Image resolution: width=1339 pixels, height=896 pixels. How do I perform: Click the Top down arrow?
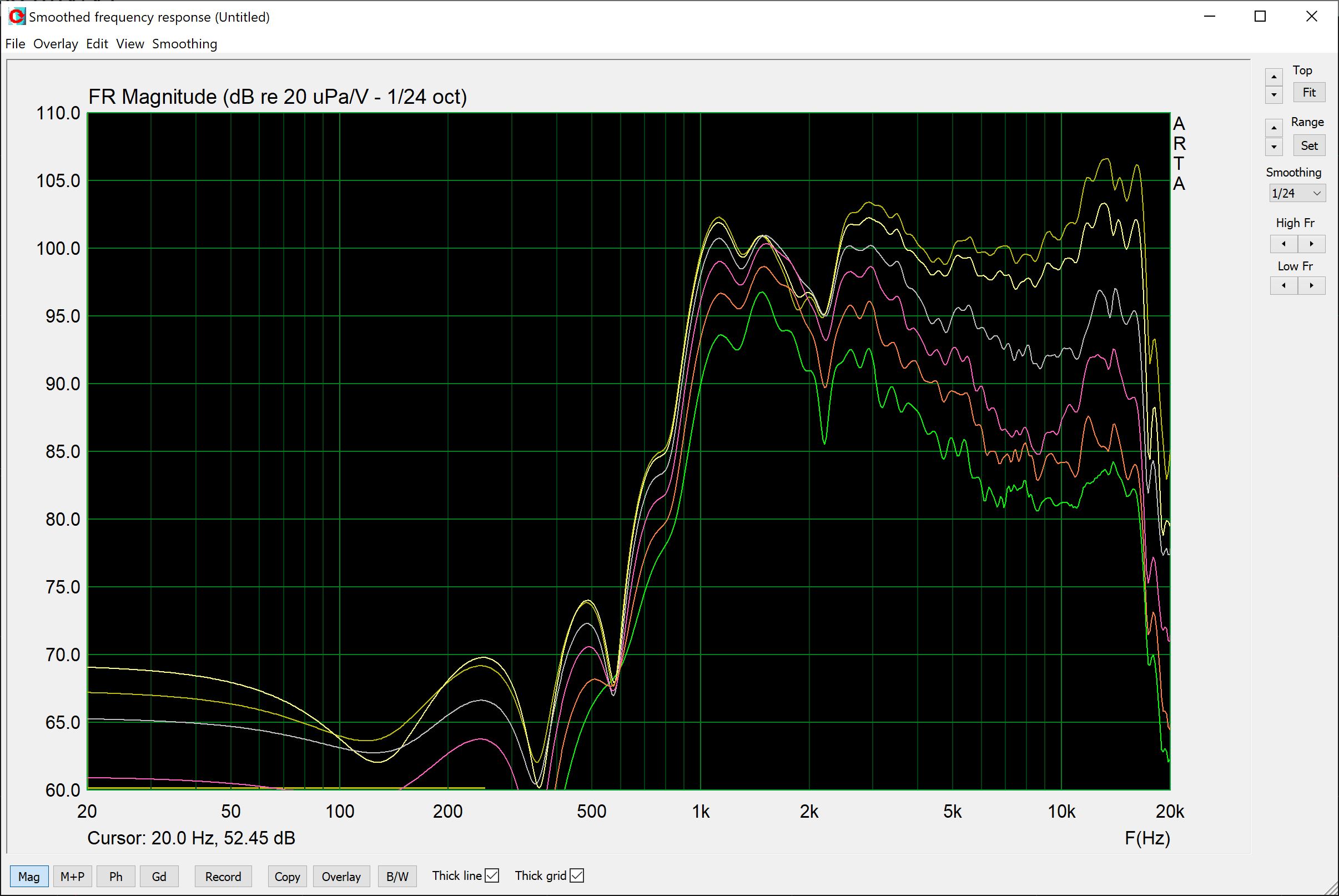tap(1273, 95)
